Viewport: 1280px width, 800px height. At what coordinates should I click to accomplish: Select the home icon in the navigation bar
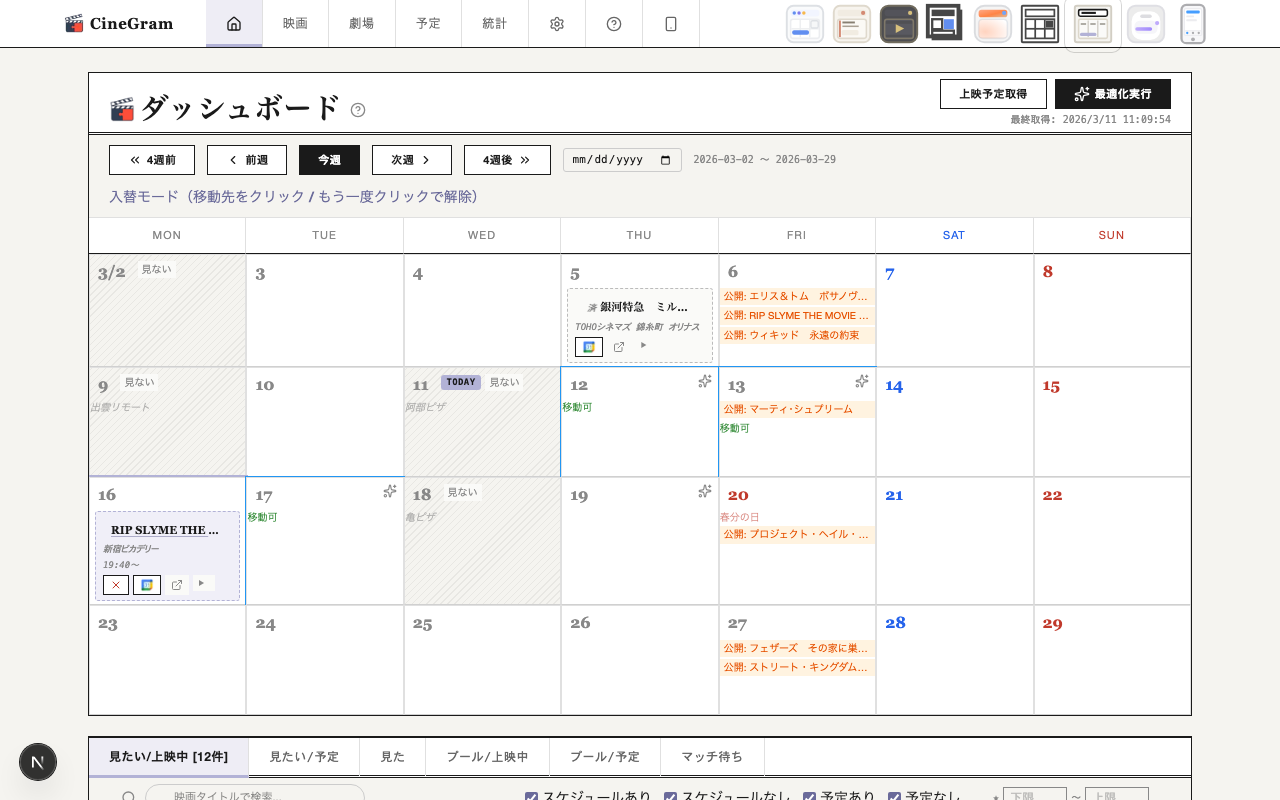[x=234, y=23]
